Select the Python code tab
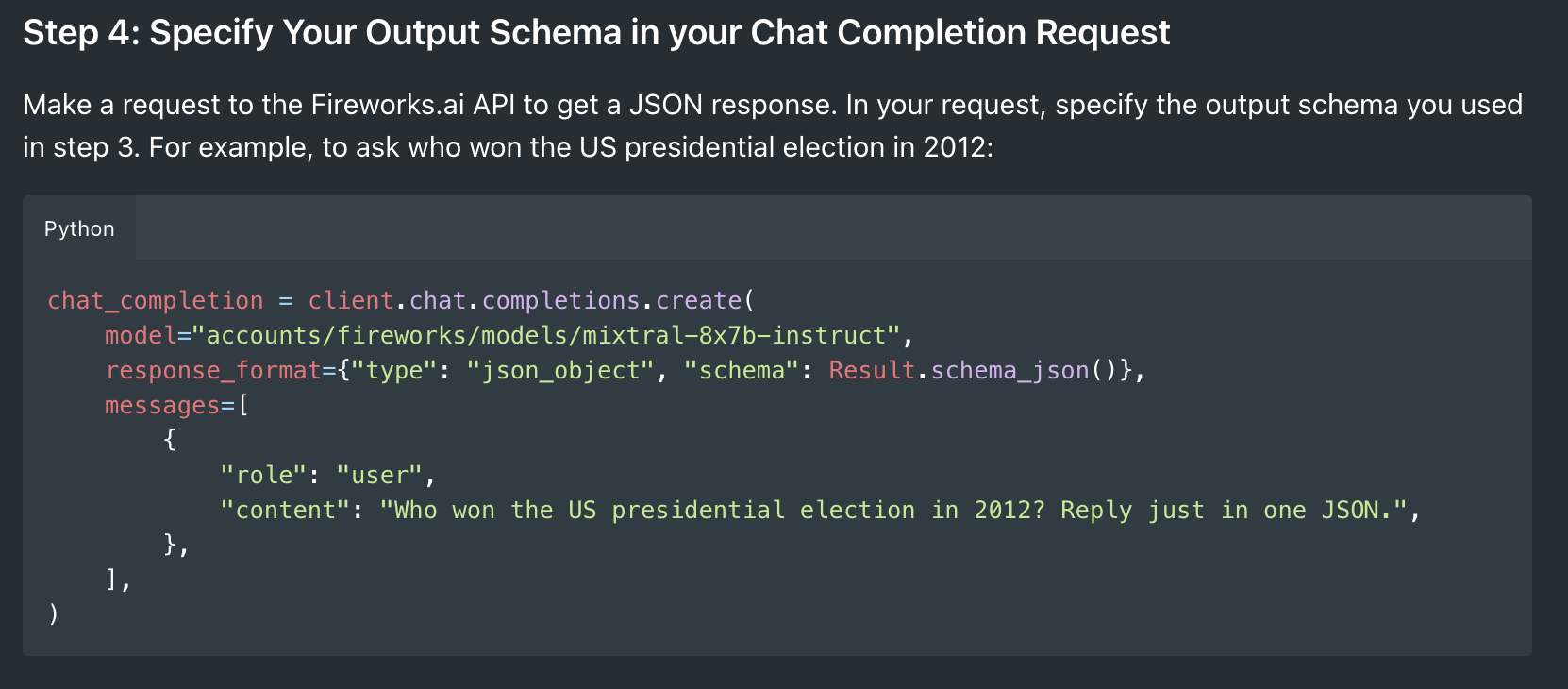 pos(79,229)
